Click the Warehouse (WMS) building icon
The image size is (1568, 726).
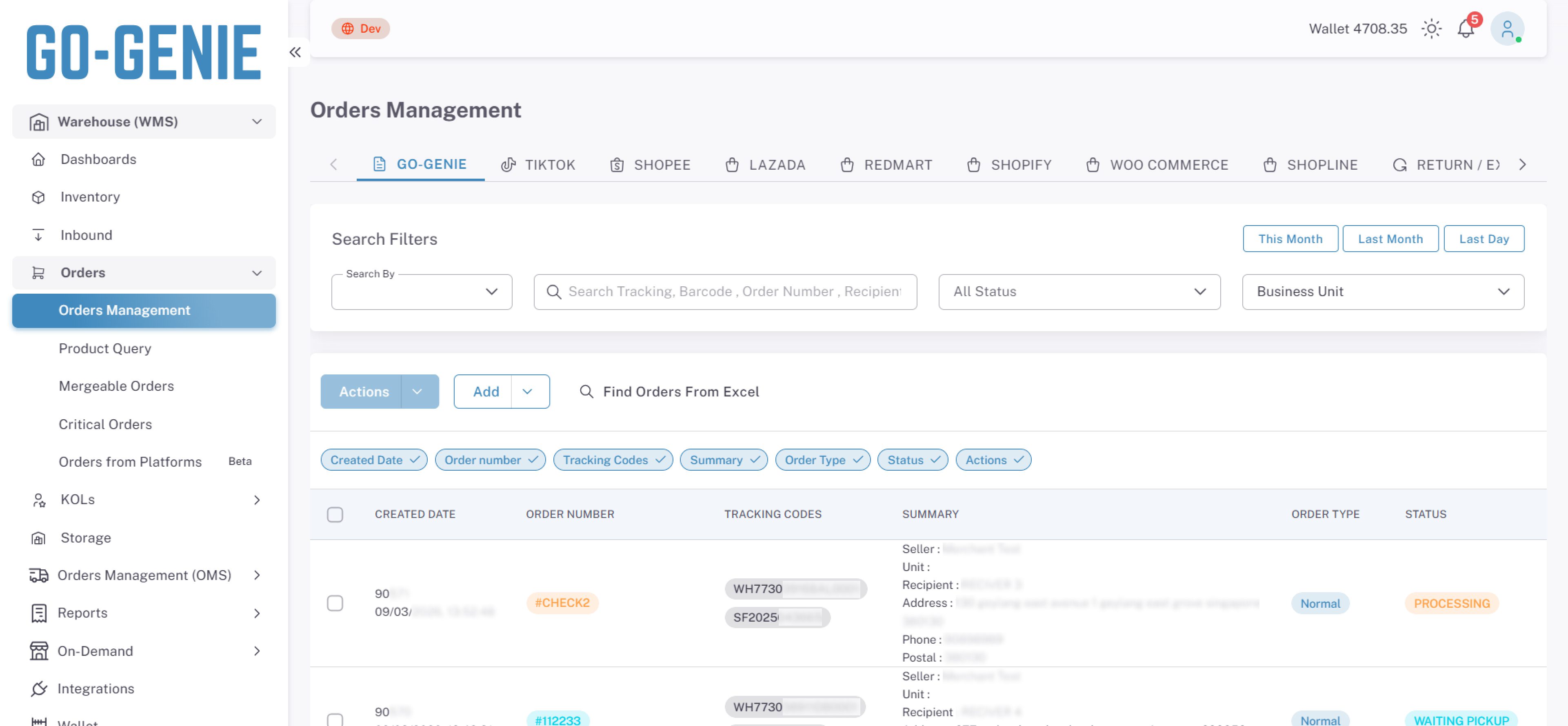[38, 122]
